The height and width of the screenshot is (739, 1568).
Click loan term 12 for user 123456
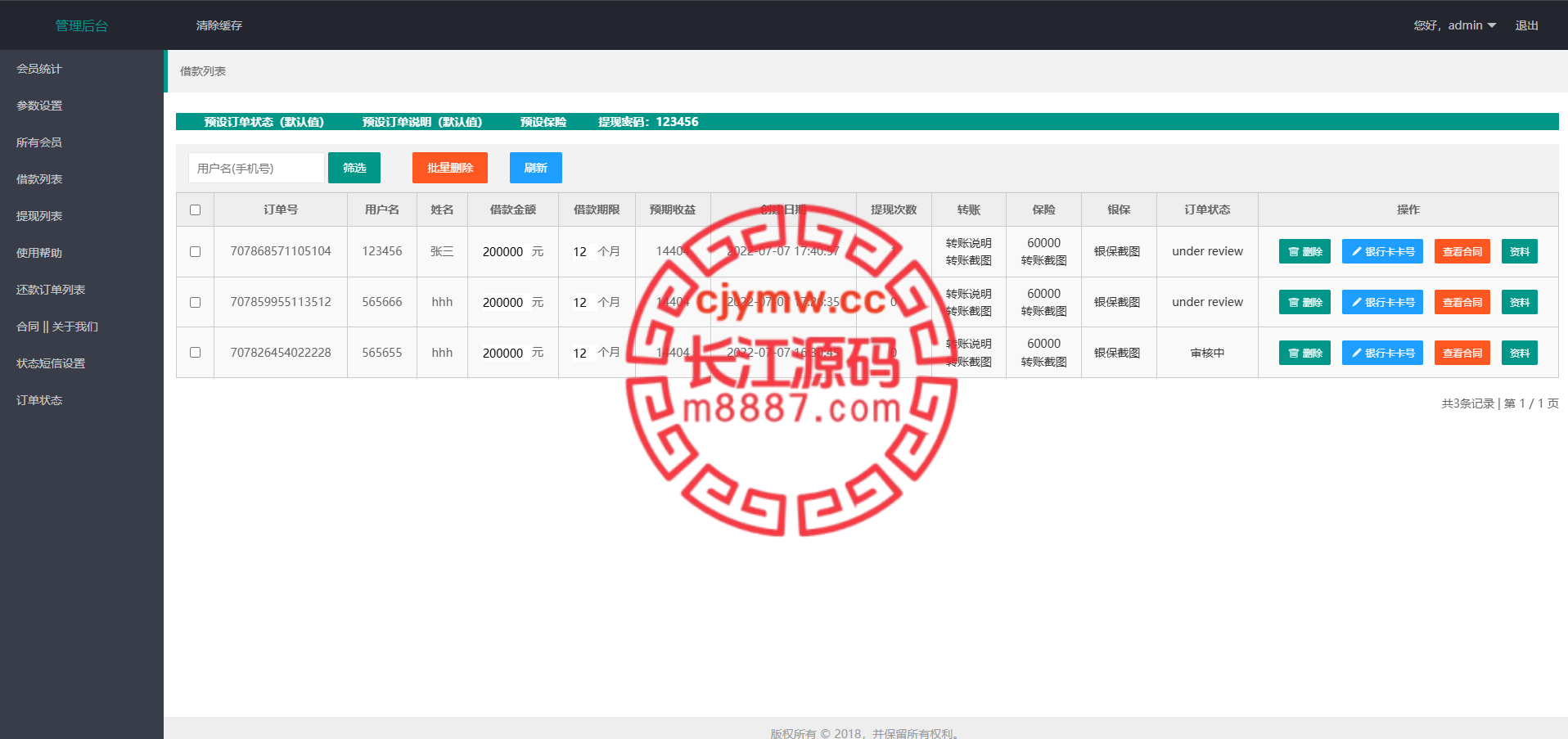point(579,252)
